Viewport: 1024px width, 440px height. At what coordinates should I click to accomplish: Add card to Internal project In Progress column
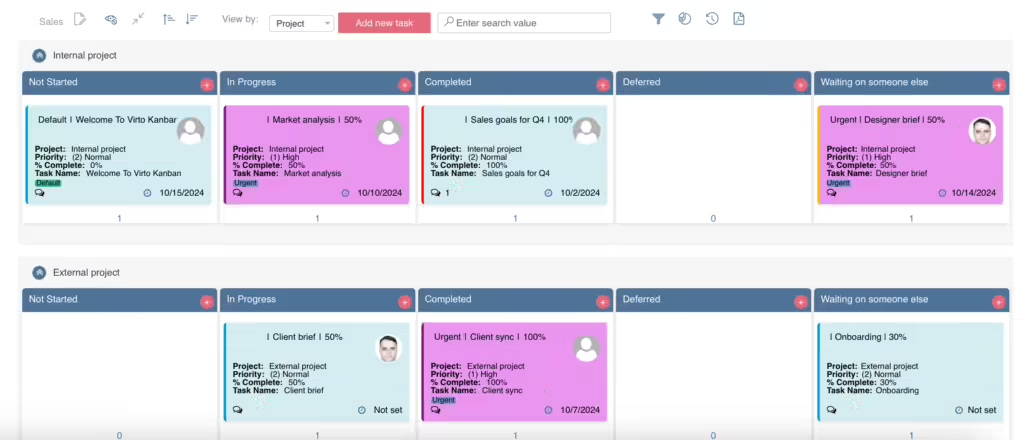(405, 85)
